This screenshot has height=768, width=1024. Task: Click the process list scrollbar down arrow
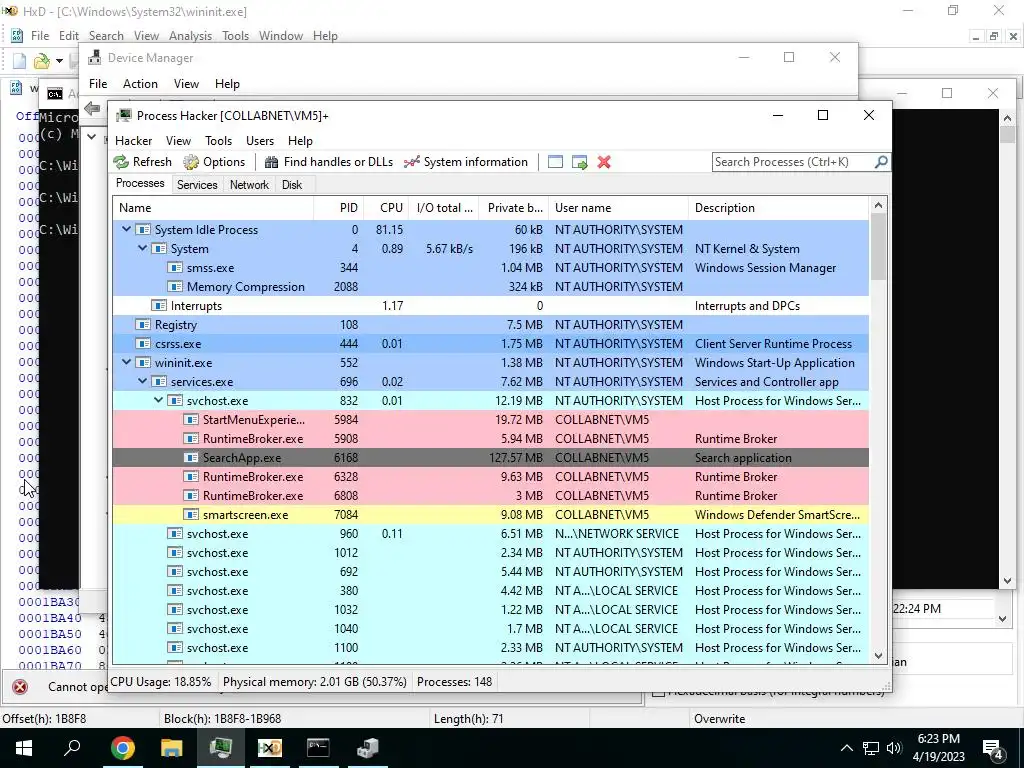[878, 656]
